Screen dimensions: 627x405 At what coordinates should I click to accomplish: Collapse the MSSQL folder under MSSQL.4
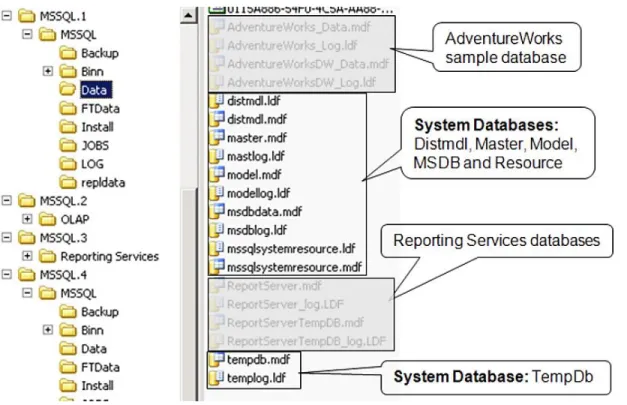pos(27,293)
